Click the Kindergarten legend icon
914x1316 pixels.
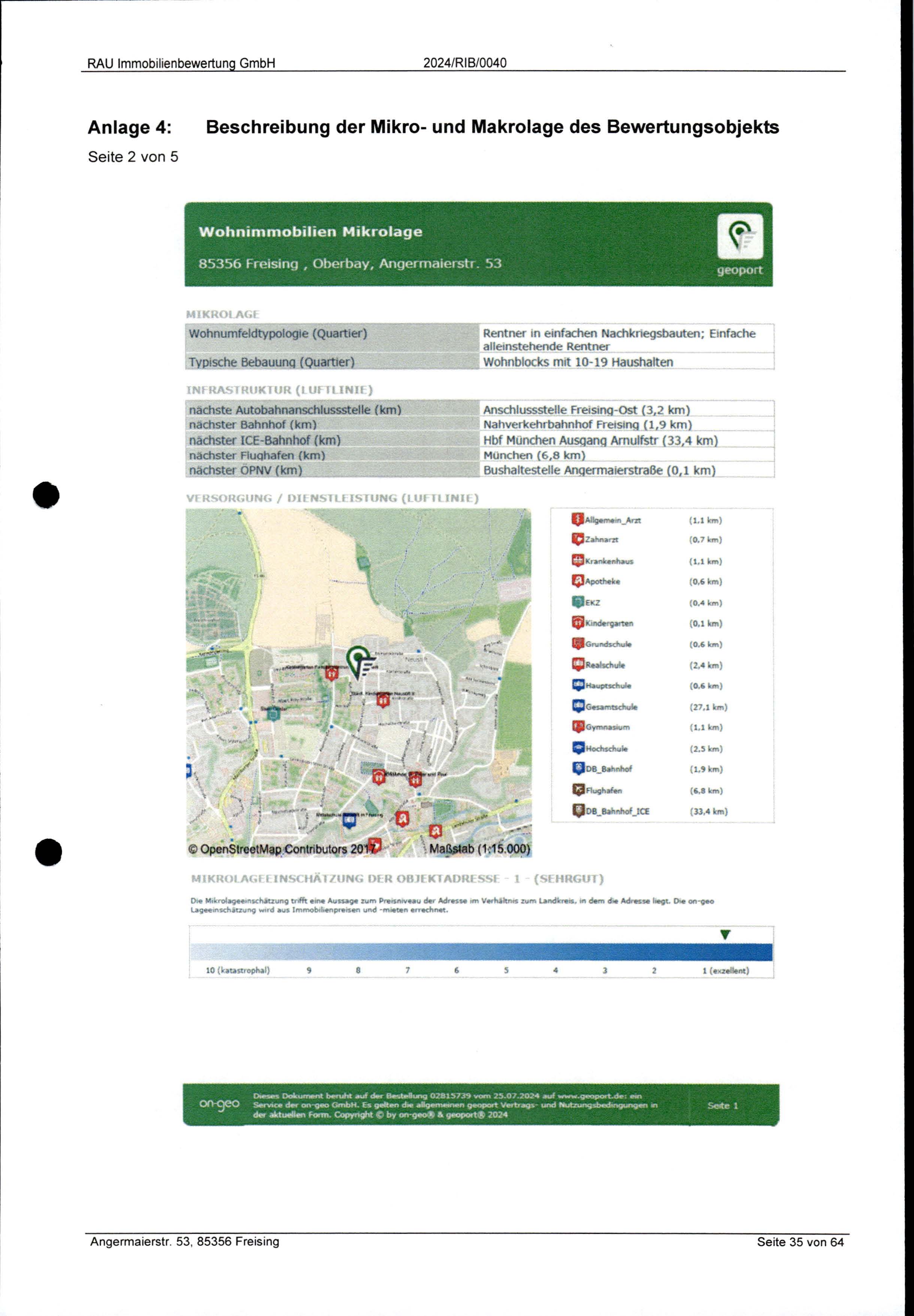click(577, 623)
